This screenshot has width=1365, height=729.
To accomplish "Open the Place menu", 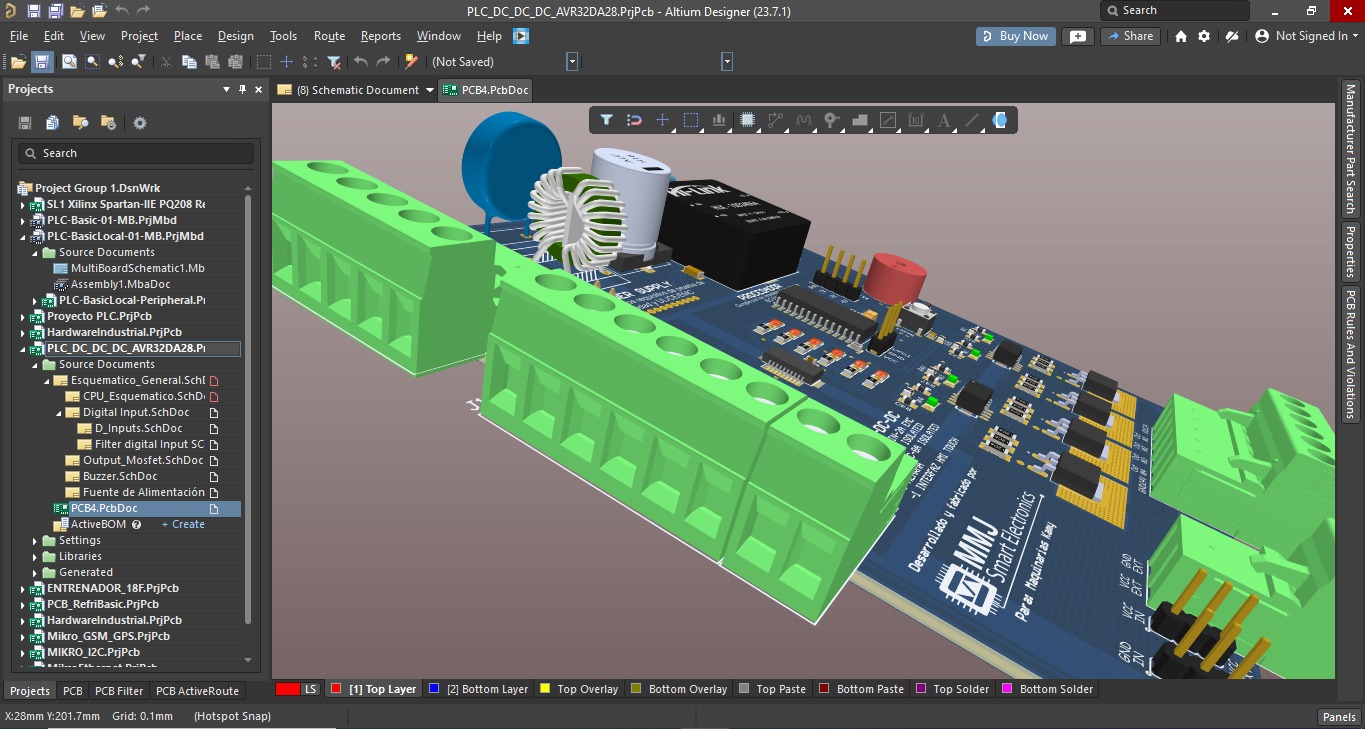I will coord(188,36).
